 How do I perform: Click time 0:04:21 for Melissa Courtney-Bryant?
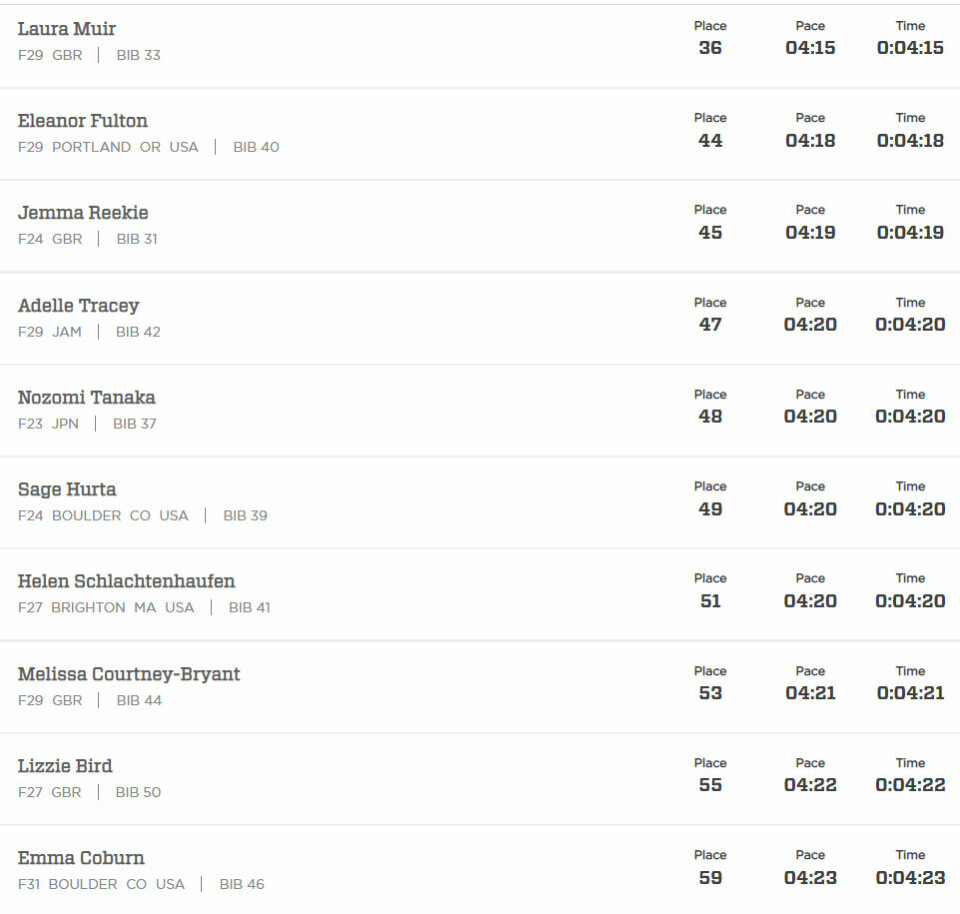click(x=910, y=693)
